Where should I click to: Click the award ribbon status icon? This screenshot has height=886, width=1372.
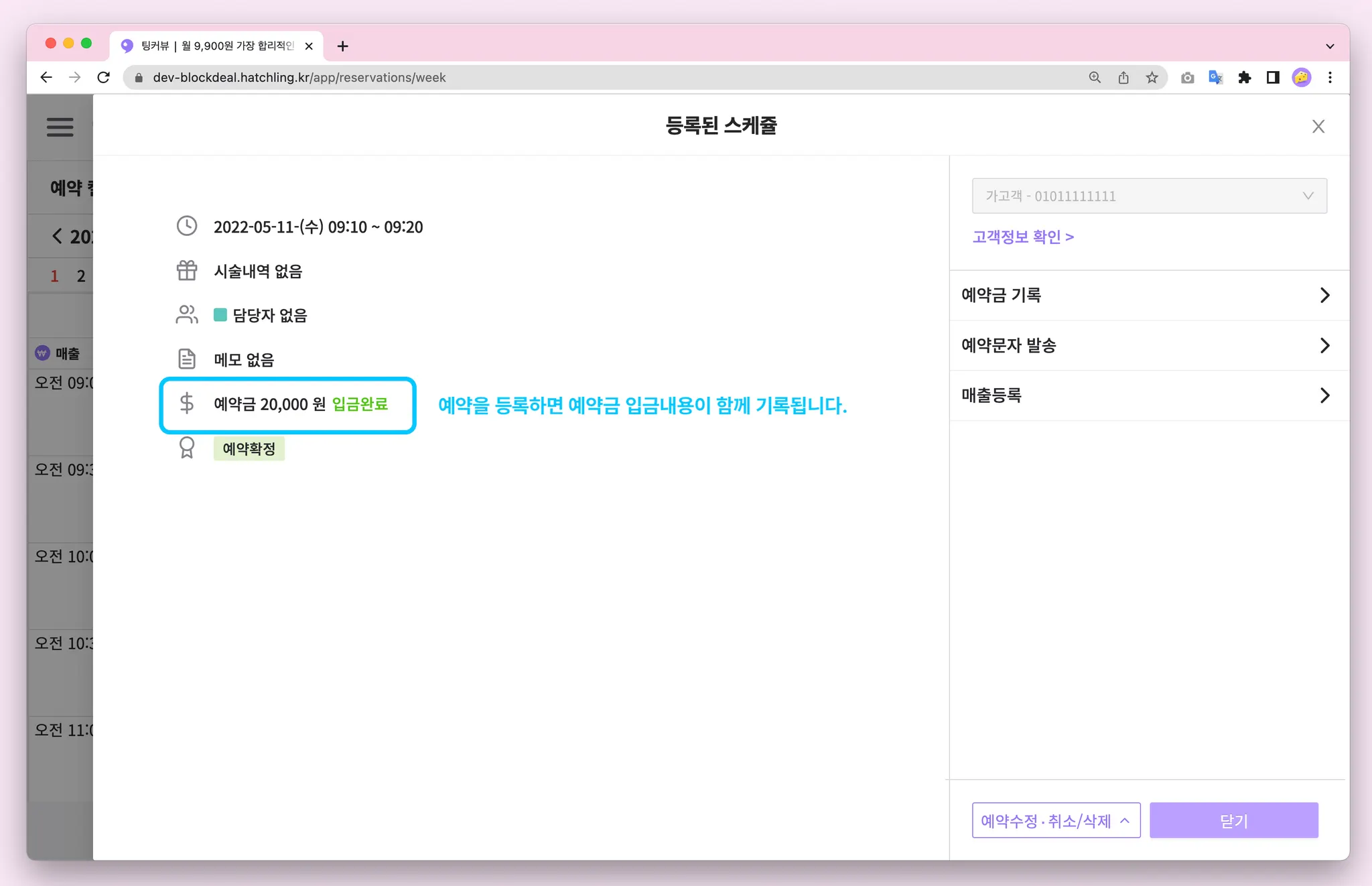coord(187,448)
